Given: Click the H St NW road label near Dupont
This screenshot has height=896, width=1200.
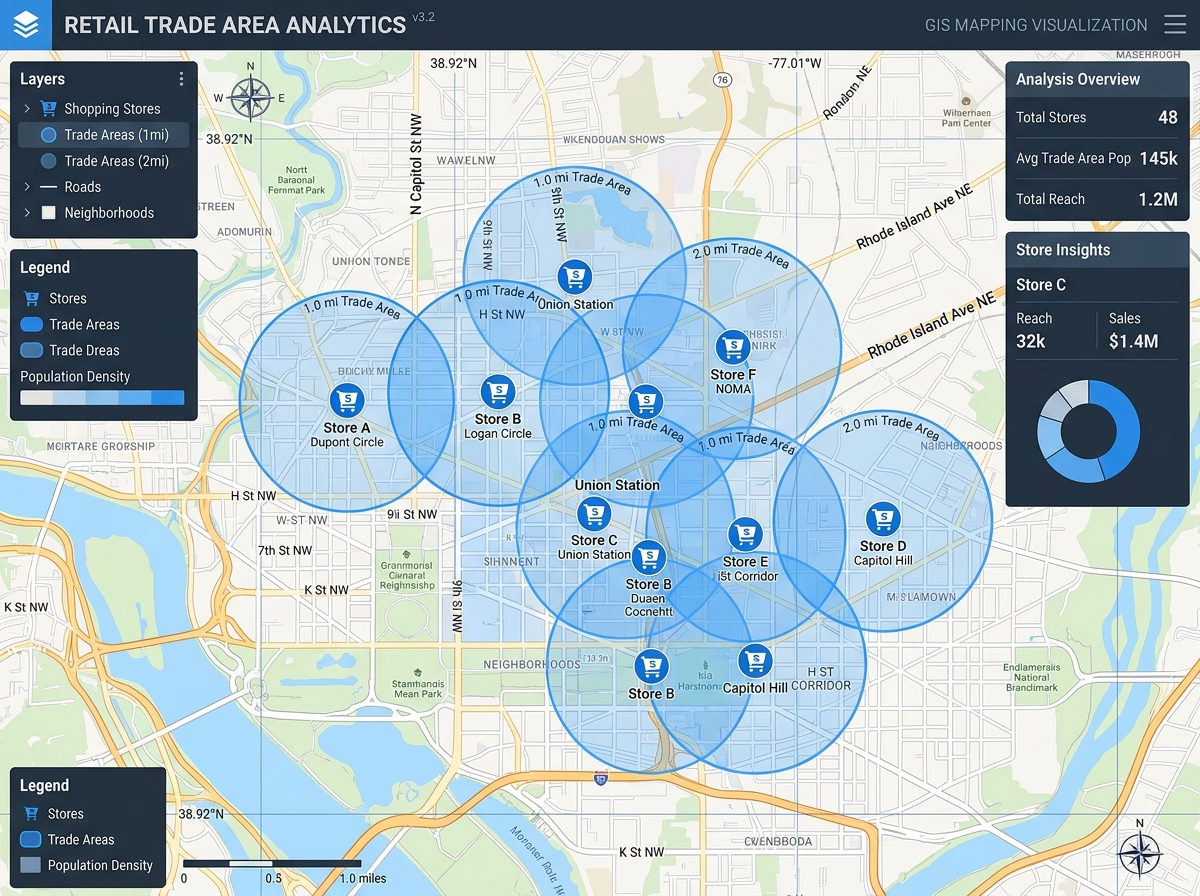Looking at the screenshot, I should tap(255, 496).
